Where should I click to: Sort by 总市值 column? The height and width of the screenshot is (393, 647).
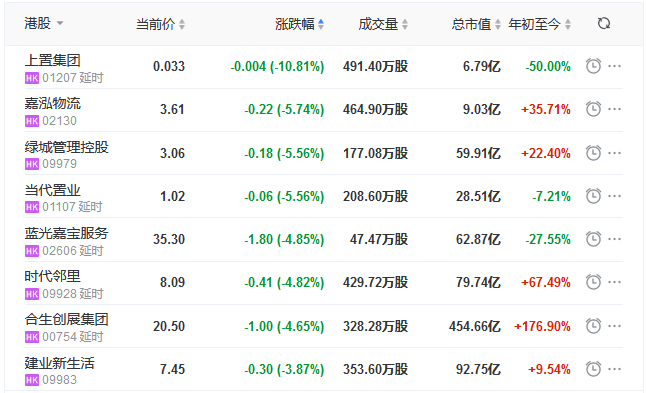click(476, 24)
